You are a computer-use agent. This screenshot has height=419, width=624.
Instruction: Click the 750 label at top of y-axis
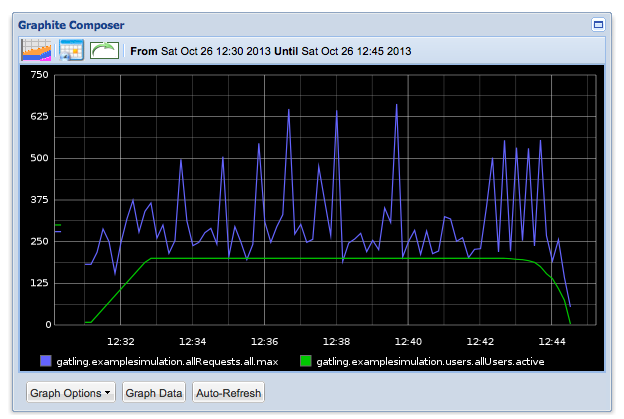click(x=39, y=75)
